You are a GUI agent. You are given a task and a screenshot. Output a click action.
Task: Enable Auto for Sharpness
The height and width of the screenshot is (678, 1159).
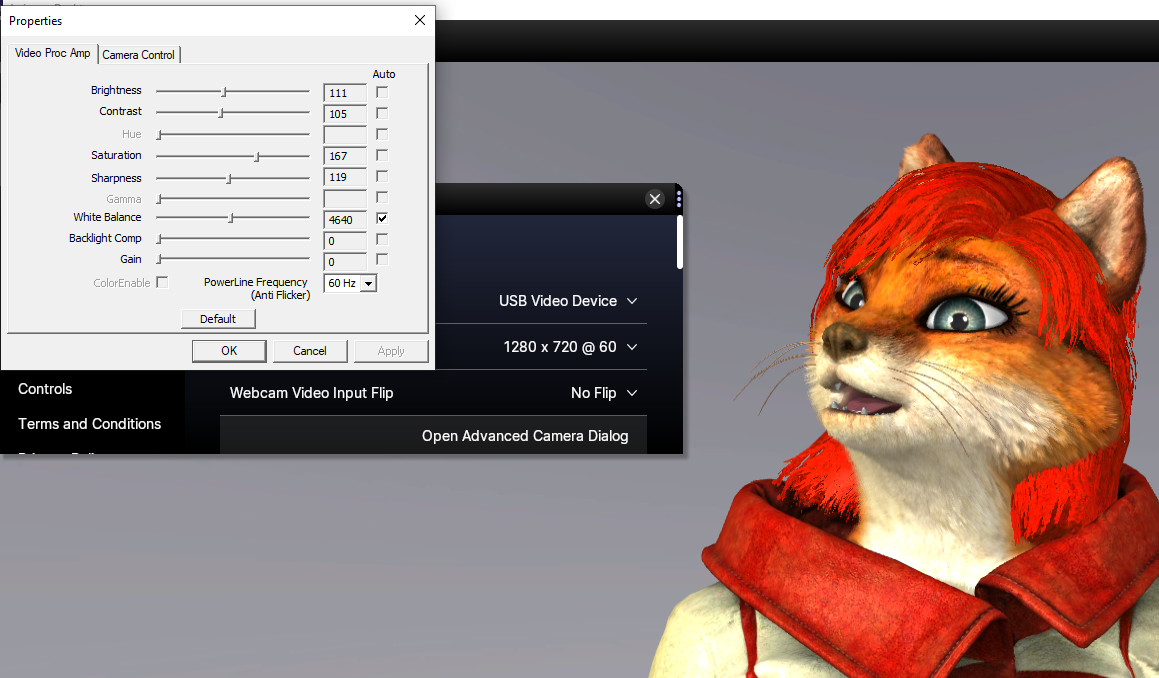click(x=382, y=176)
